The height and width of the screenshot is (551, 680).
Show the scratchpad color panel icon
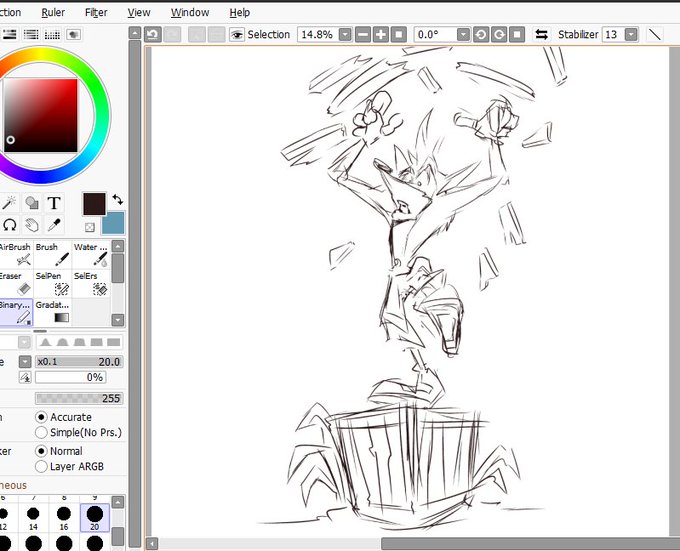tap(73, 34)
